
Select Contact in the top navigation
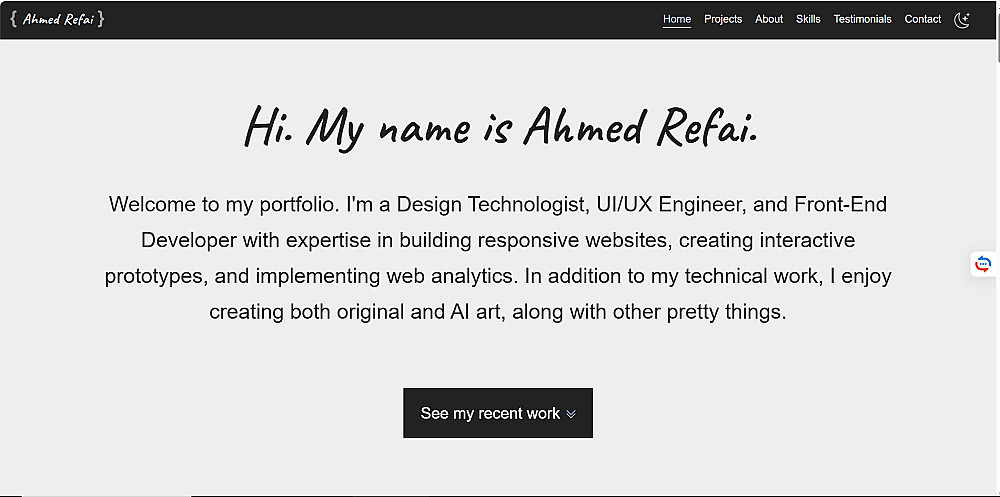(923, 19)
